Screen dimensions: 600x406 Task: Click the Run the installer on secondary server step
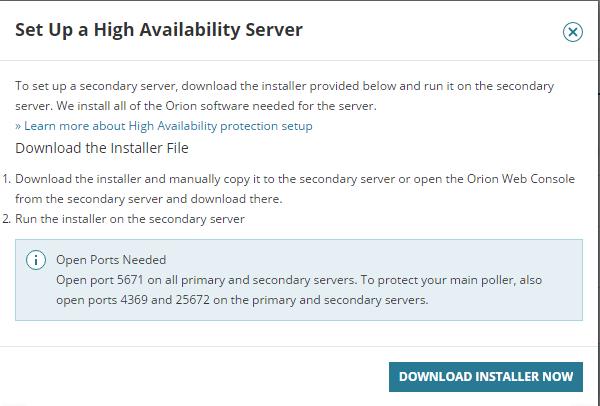pos(130,218)
